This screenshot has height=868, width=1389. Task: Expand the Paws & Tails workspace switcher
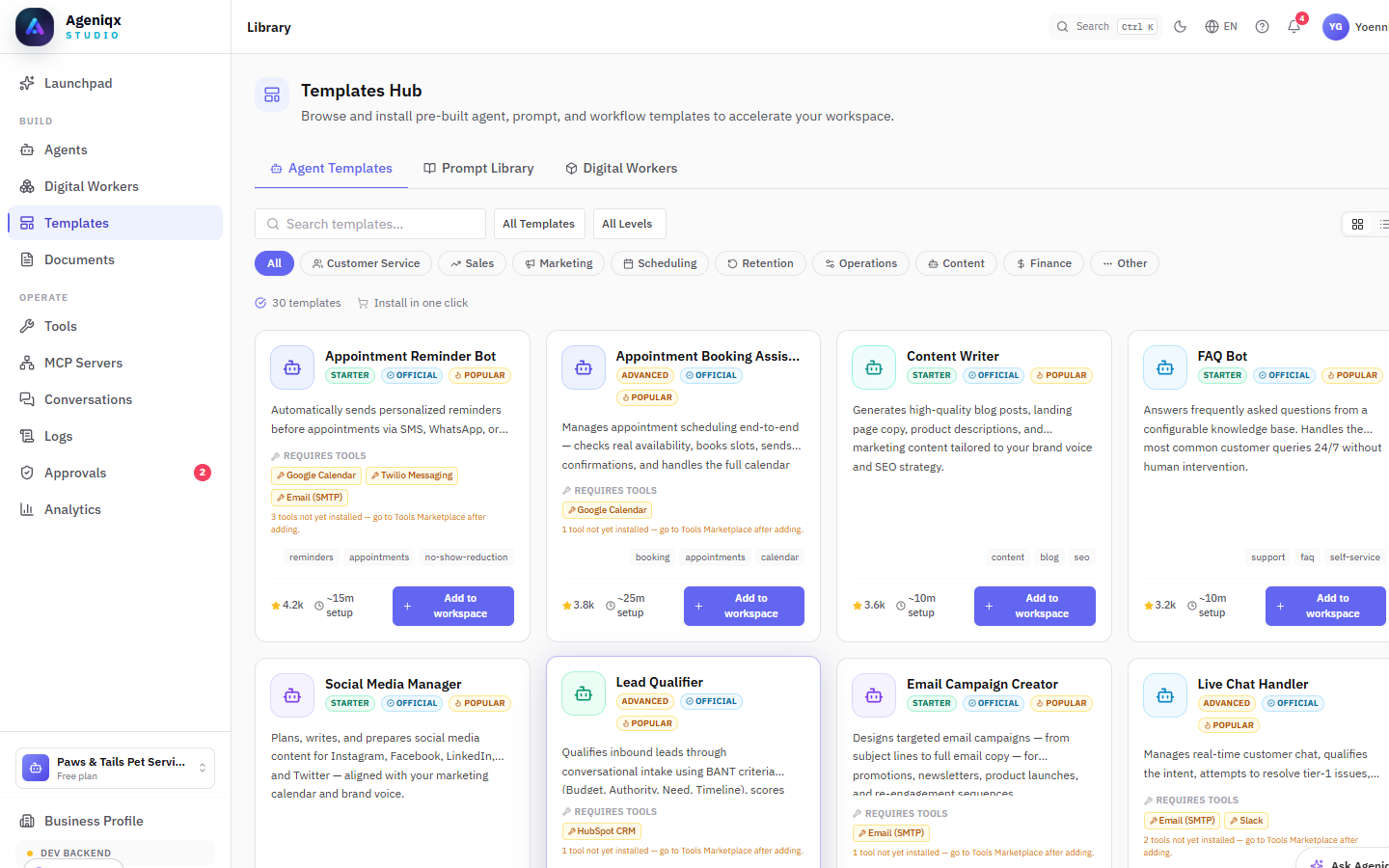pos(116,768)
